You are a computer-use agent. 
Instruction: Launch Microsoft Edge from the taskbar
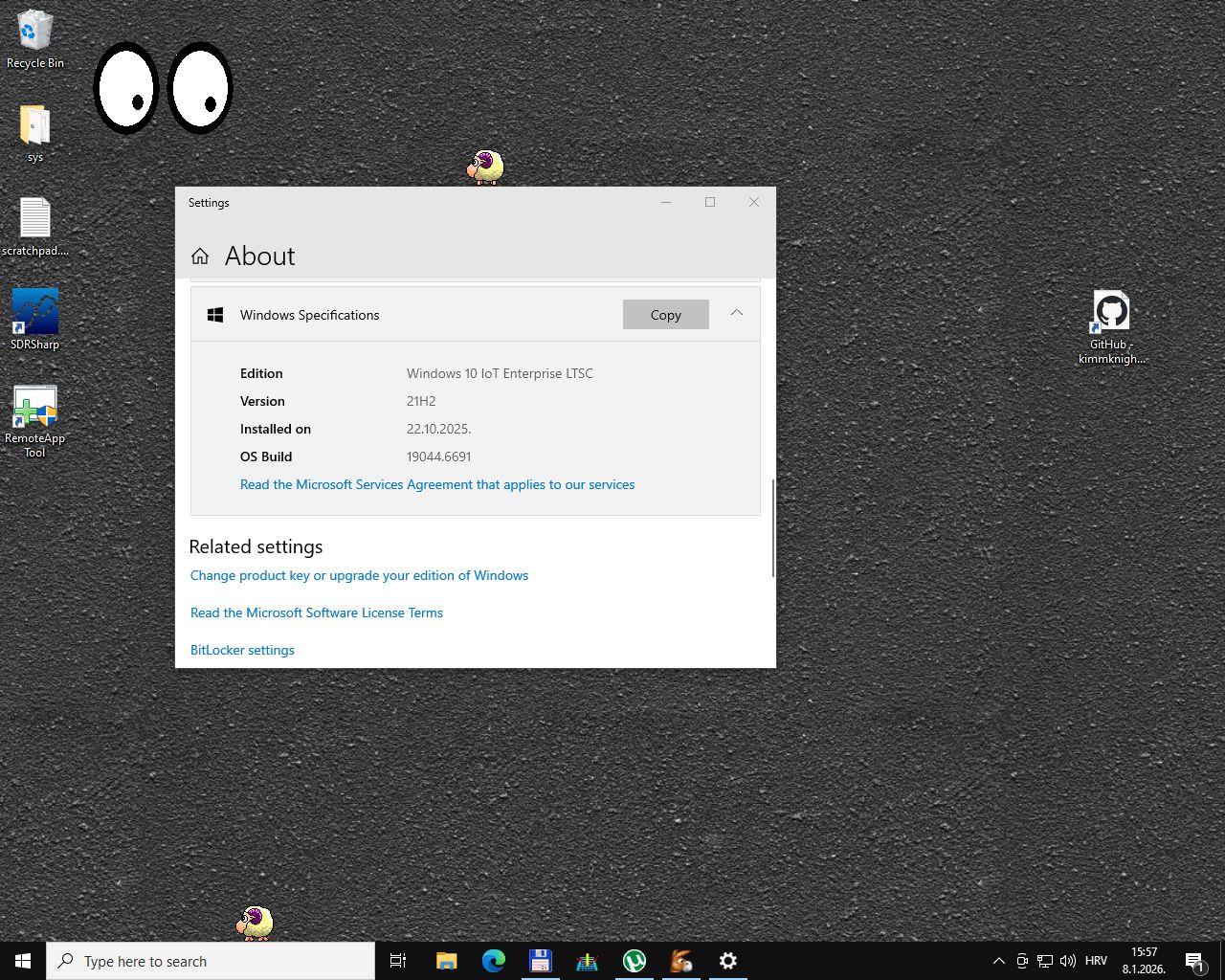click(493, 961)
